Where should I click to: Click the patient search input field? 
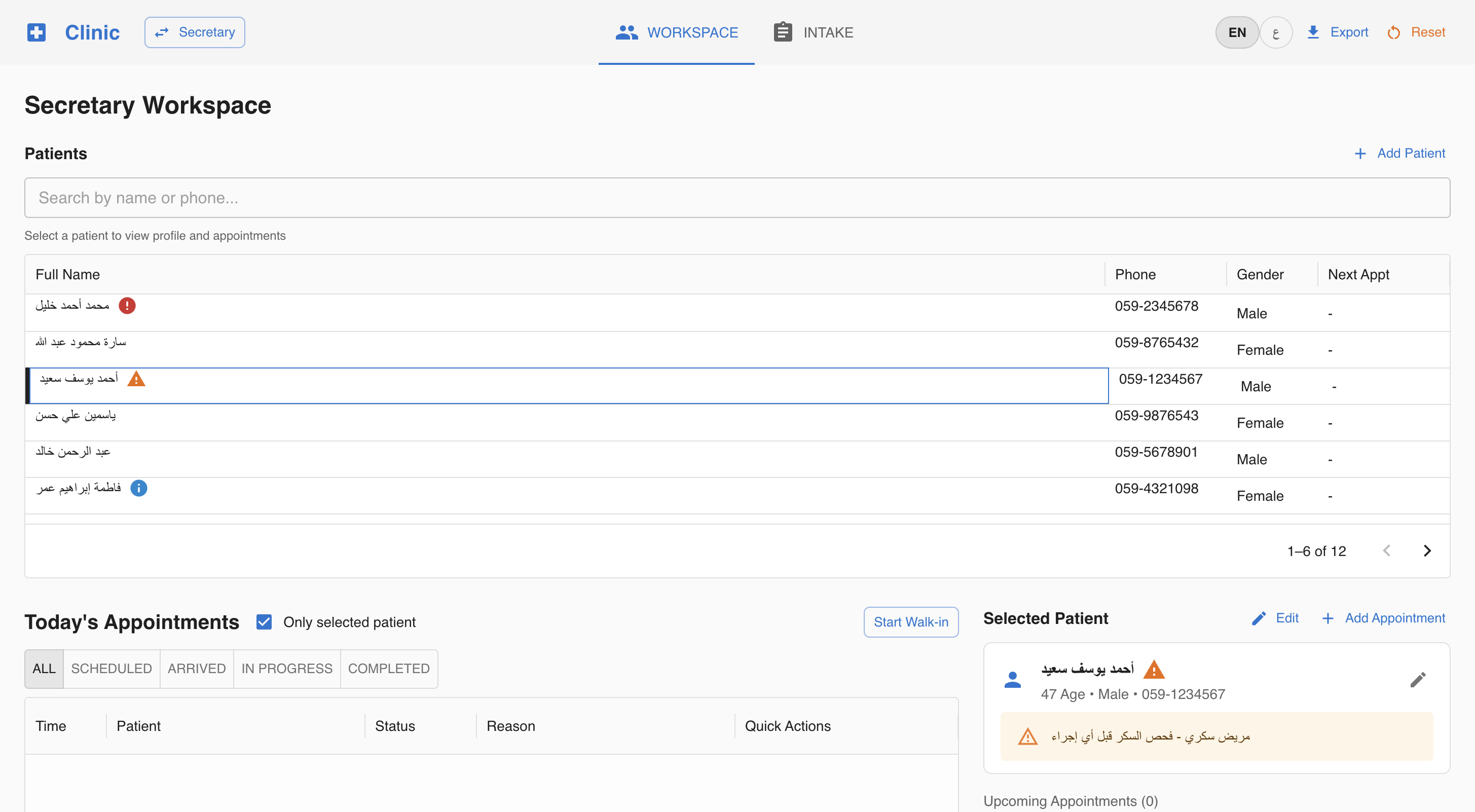(736, 198)
